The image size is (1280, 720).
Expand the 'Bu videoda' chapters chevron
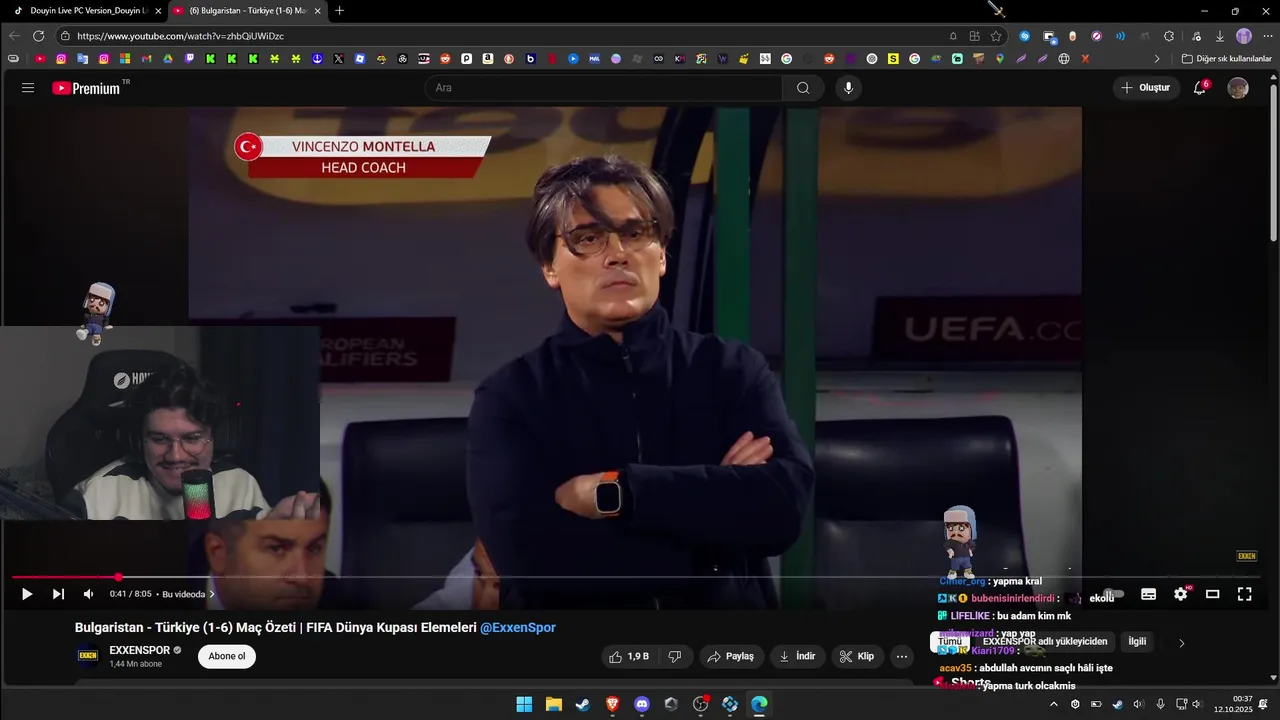point(211,594)
